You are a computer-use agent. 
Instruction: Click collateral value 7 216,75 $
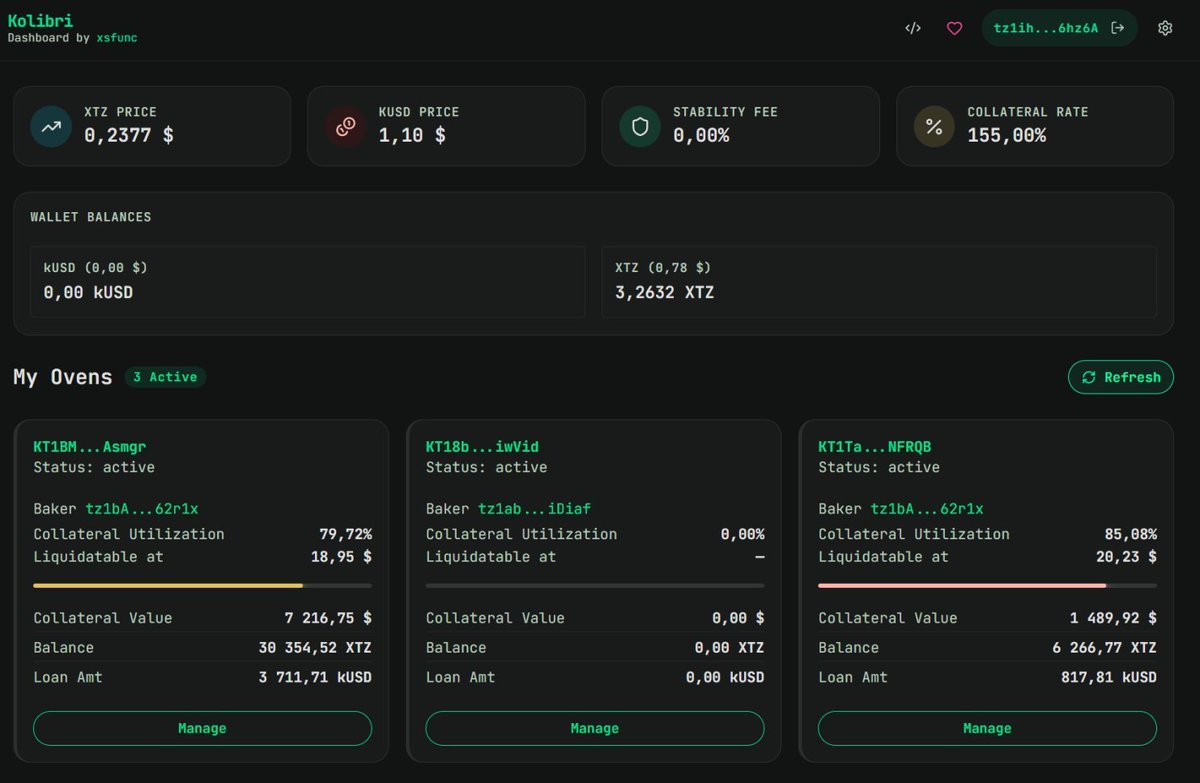pyautogui.click(x=328, y=618)
